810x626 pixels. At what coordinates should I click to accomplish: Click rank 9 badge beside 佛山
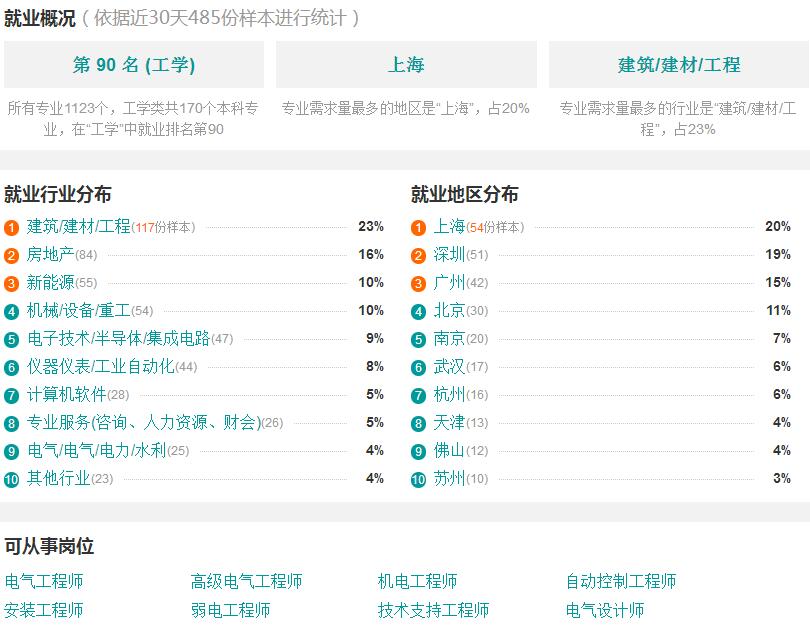pos(418,451)
